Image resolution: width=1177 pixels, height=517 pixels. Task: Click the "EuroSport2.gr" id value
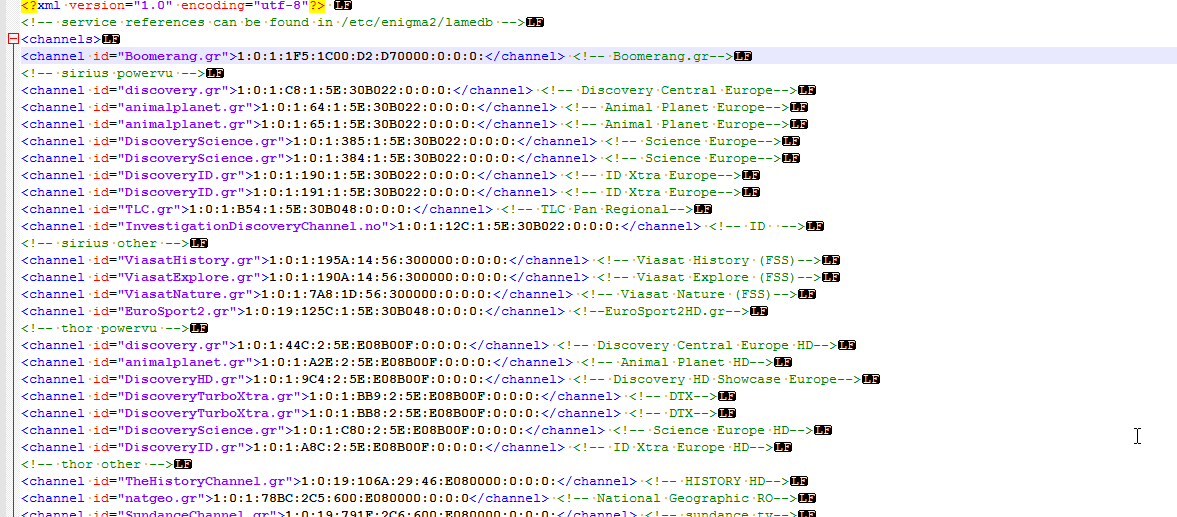click(178, 311)
